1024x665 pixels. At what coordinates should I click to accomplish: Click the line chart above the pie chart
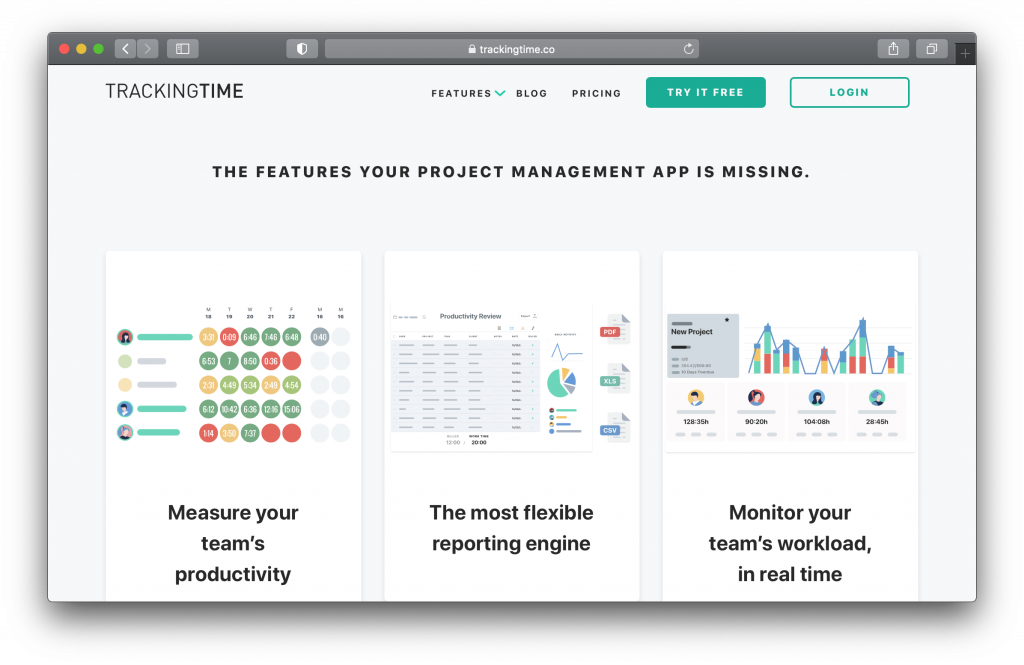(566, 352)
